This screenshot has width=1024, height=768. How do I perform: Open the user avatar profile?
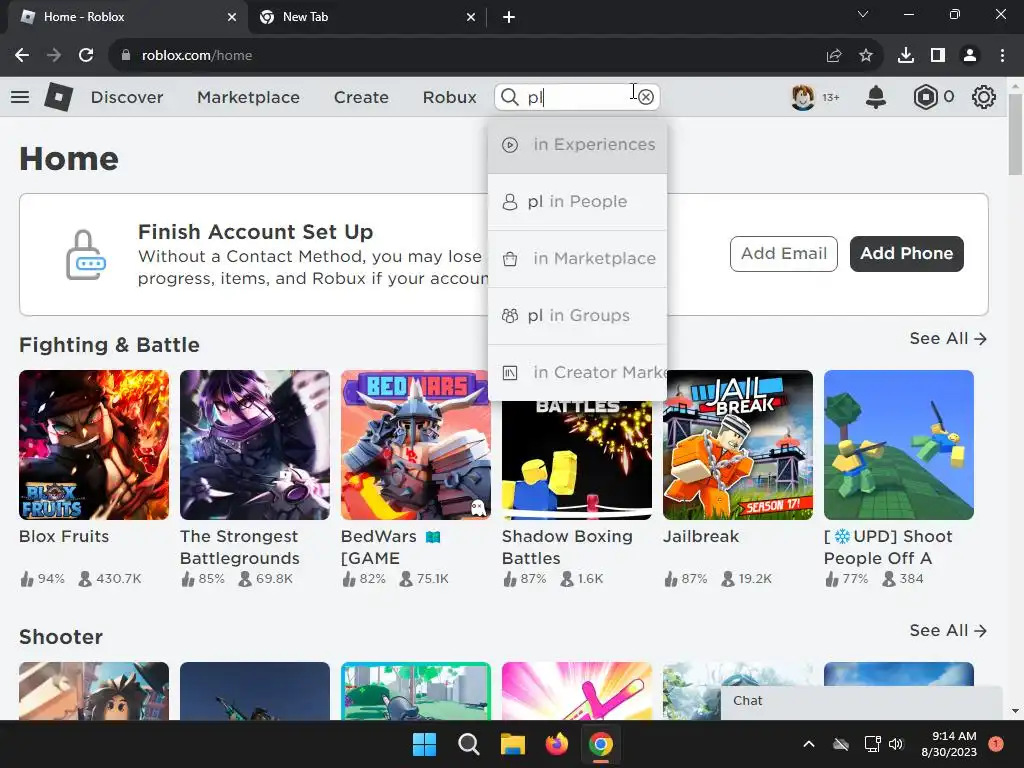[803, 97]
